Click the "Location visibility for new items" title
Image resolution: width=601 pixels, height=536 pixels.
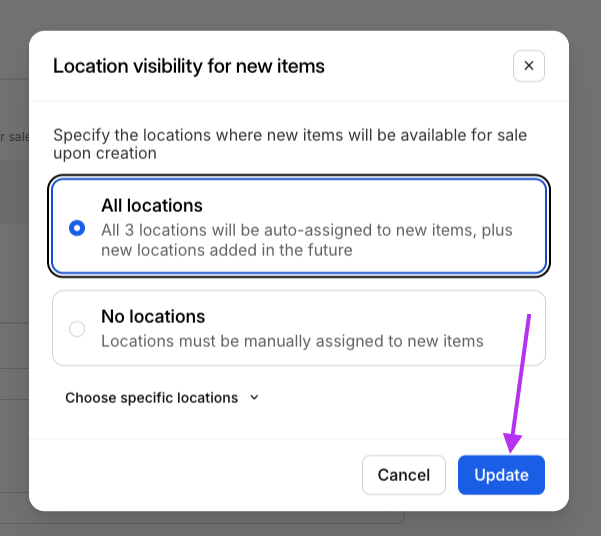click(188, 66)
